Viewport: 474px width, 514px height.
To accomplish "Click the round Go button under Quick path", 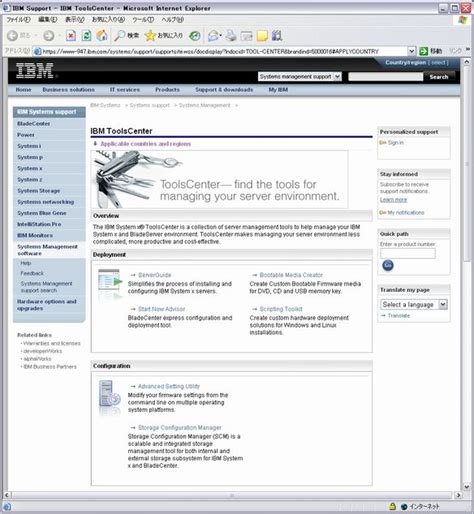I will [388, 265].
